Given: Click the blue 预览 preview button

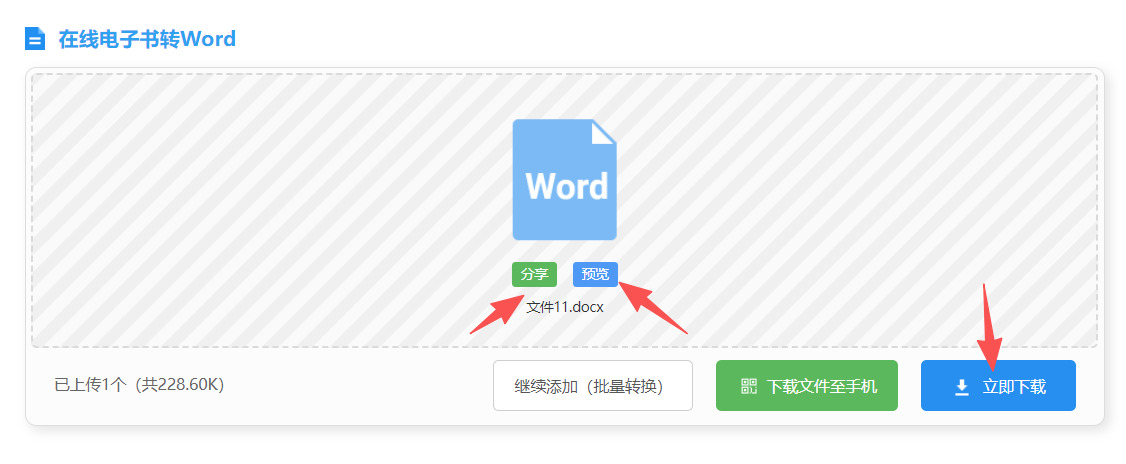Looking at the screenshot, I should tap(595, 274).
